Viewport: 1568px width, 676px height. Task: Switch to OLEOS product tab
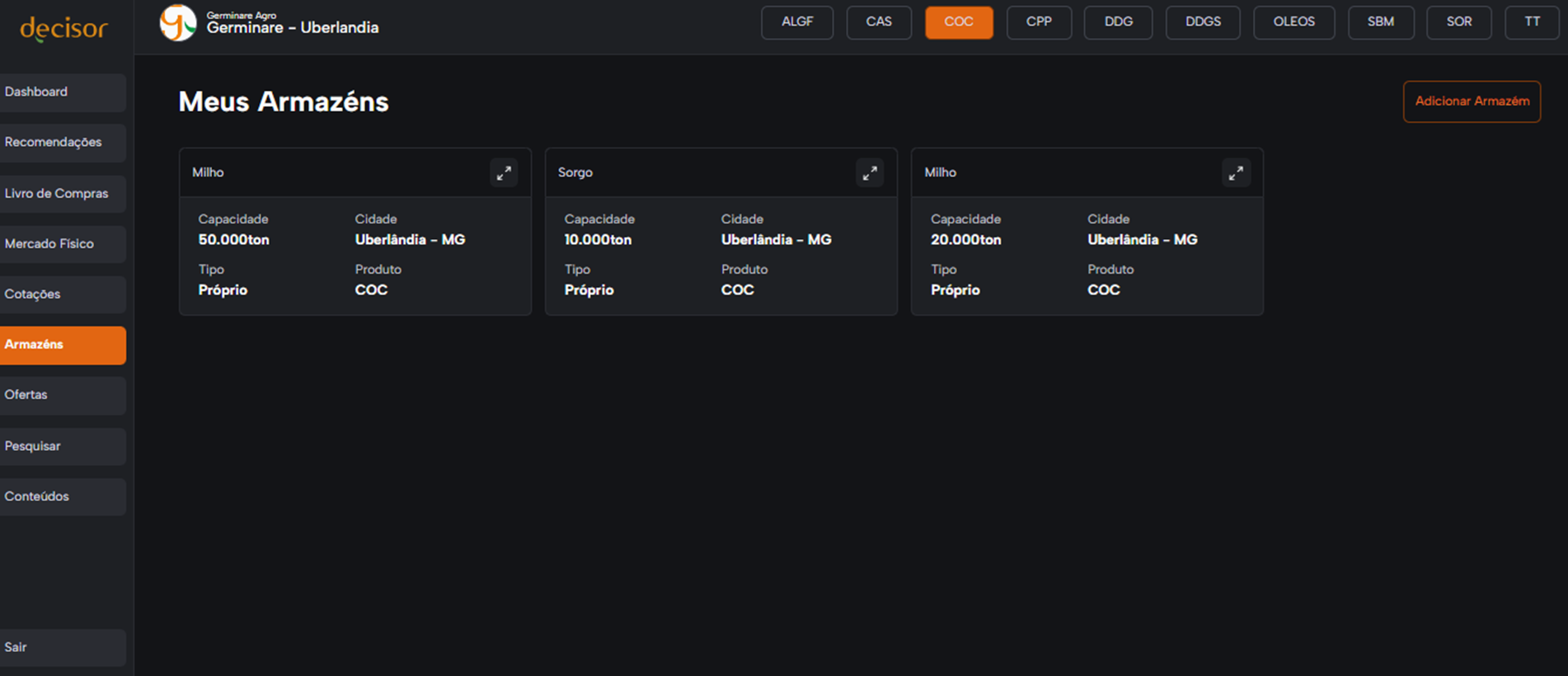[1293, 22]
